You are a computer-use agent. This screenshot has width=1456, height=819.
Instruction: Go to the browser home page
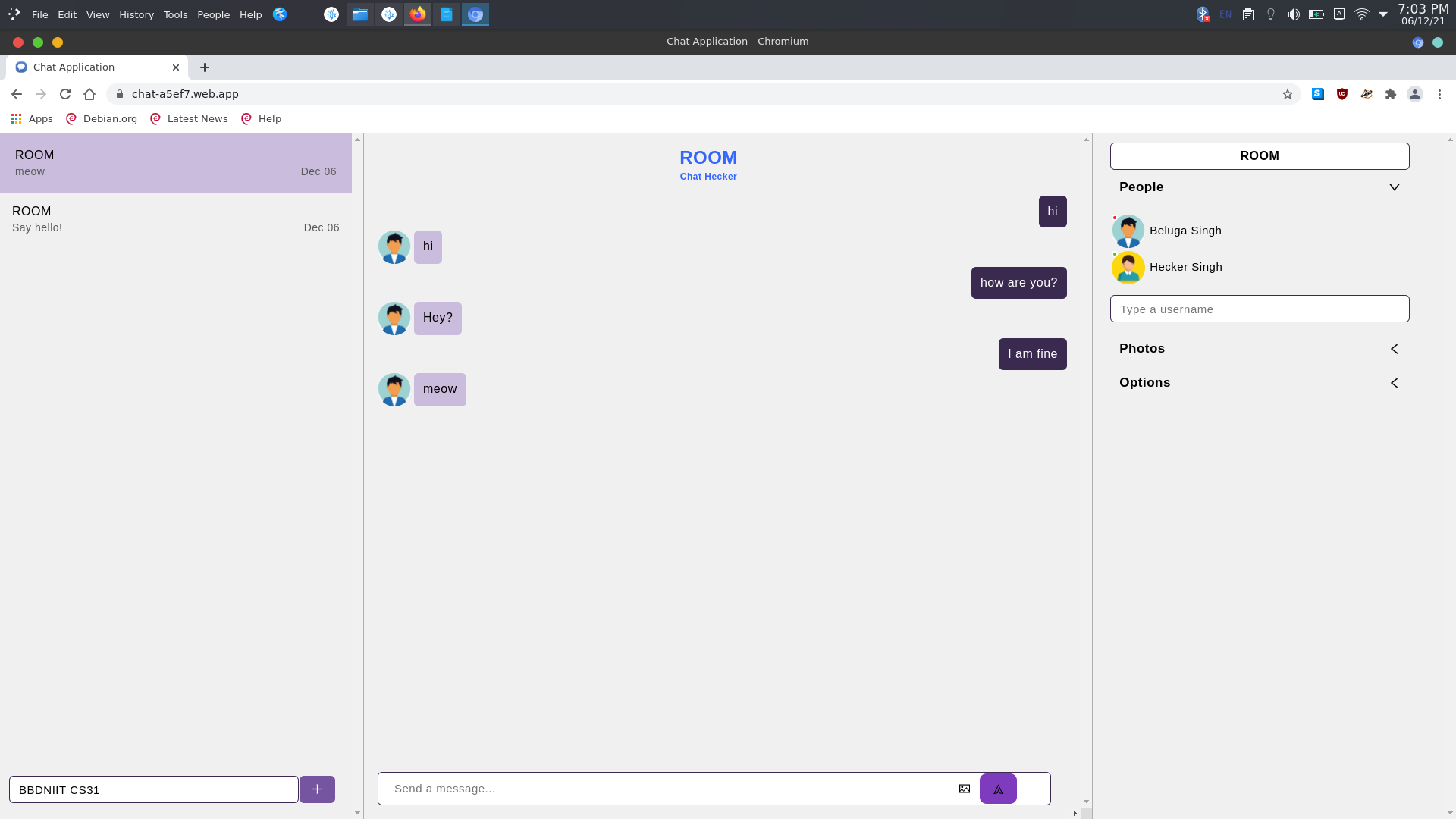(x=89, y=94)
